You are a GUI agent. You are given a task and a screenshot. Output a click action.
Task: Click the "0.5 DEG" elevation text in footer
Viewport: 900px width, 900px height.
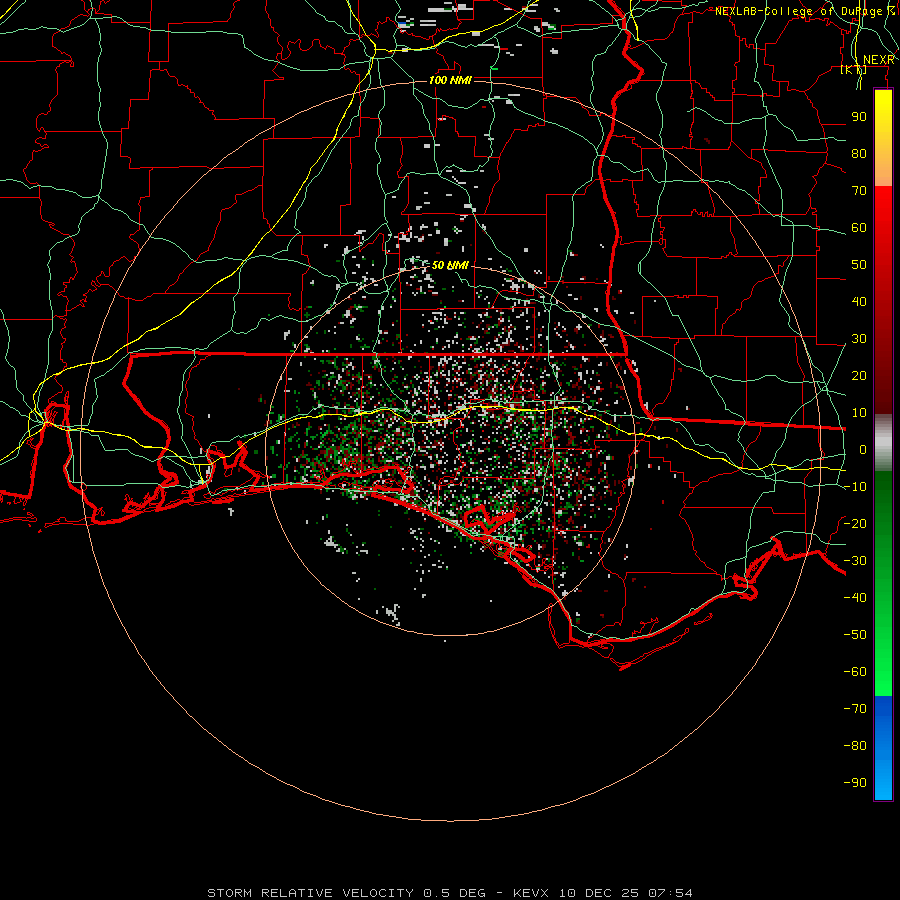455,893
